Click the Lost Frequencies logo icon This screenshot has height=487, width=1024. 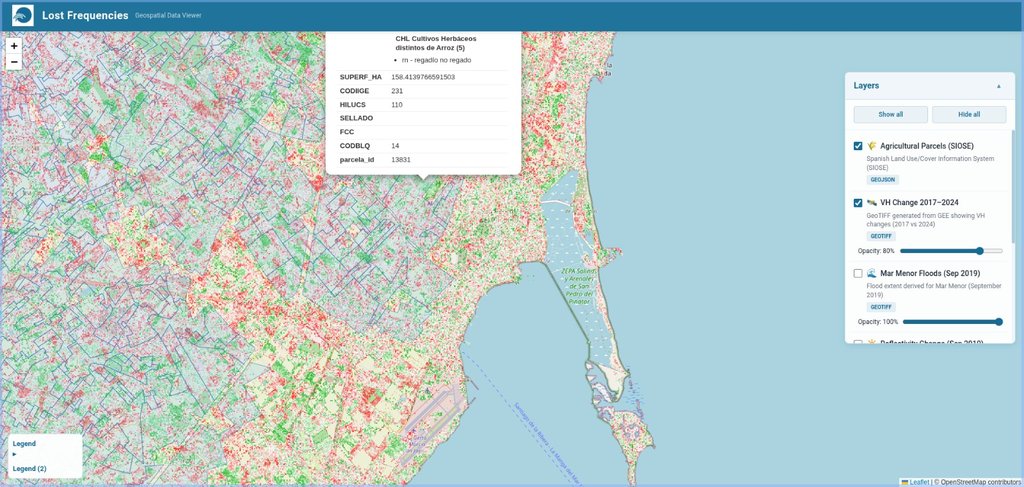(x=22, y=16)
